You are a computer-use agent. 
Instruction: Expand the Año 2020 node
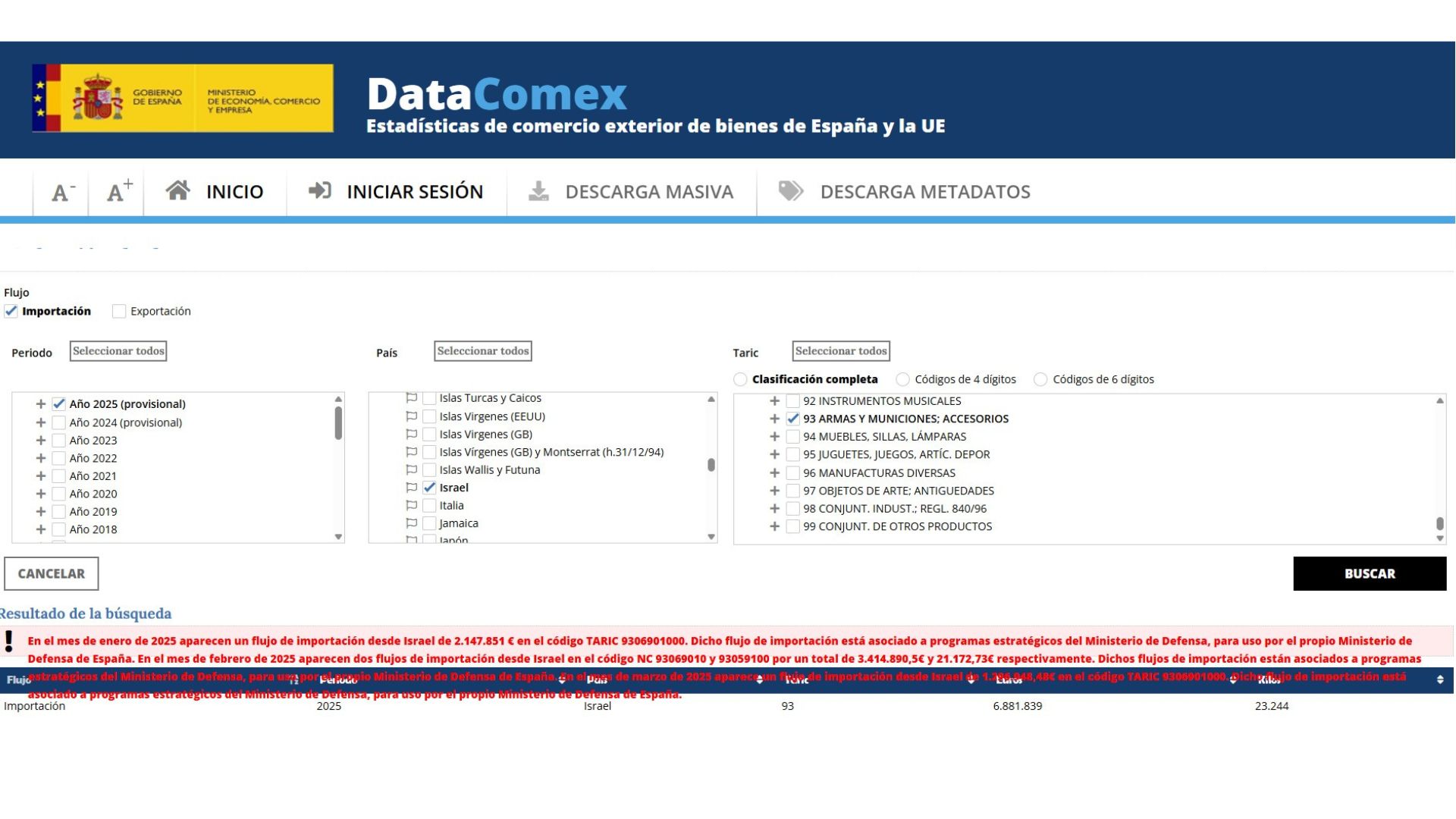(x=41, y=494)
